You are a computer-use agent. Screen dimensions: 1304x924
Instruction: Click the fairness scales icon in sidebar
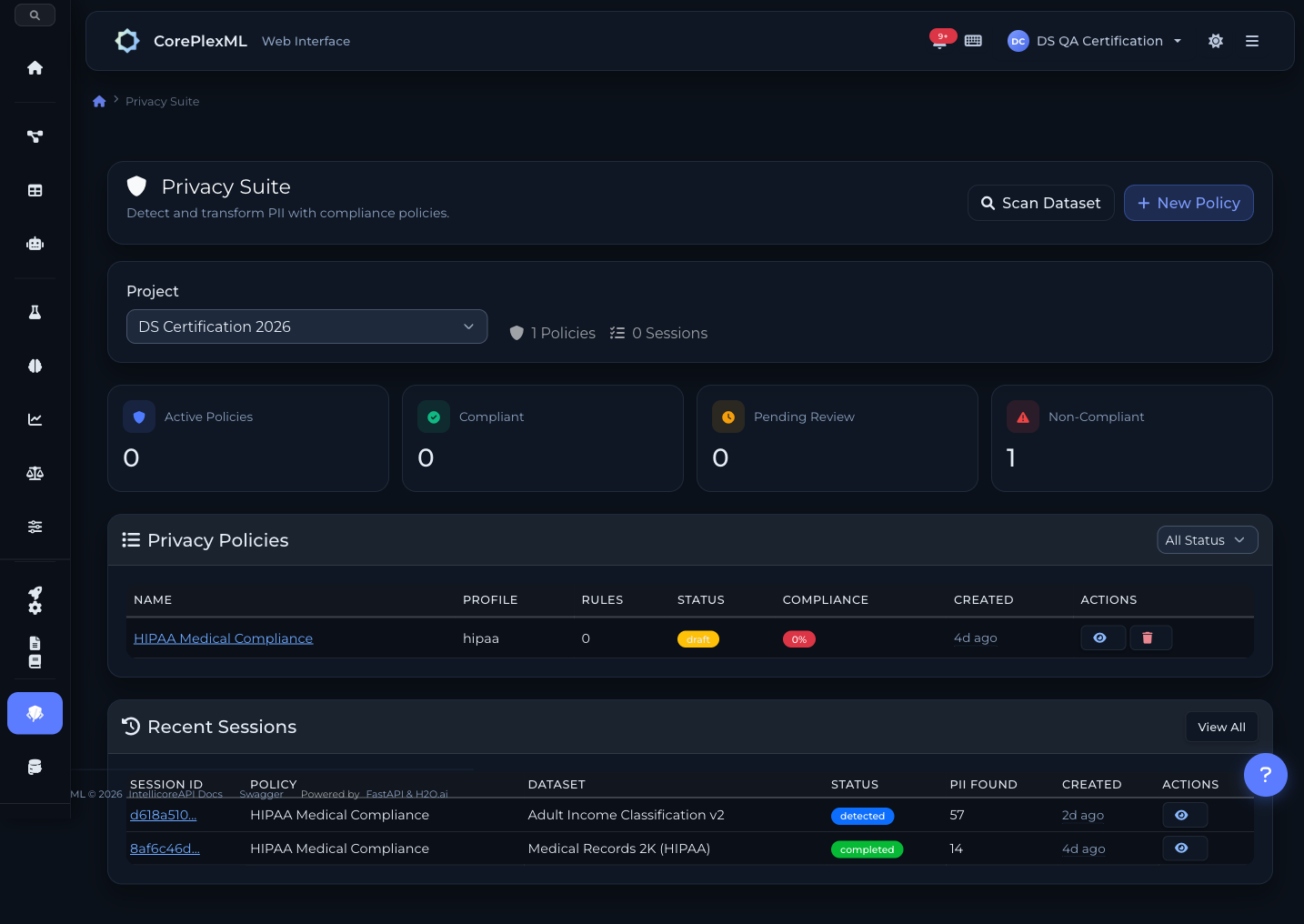pyautogui.click(x=35, y=473)
